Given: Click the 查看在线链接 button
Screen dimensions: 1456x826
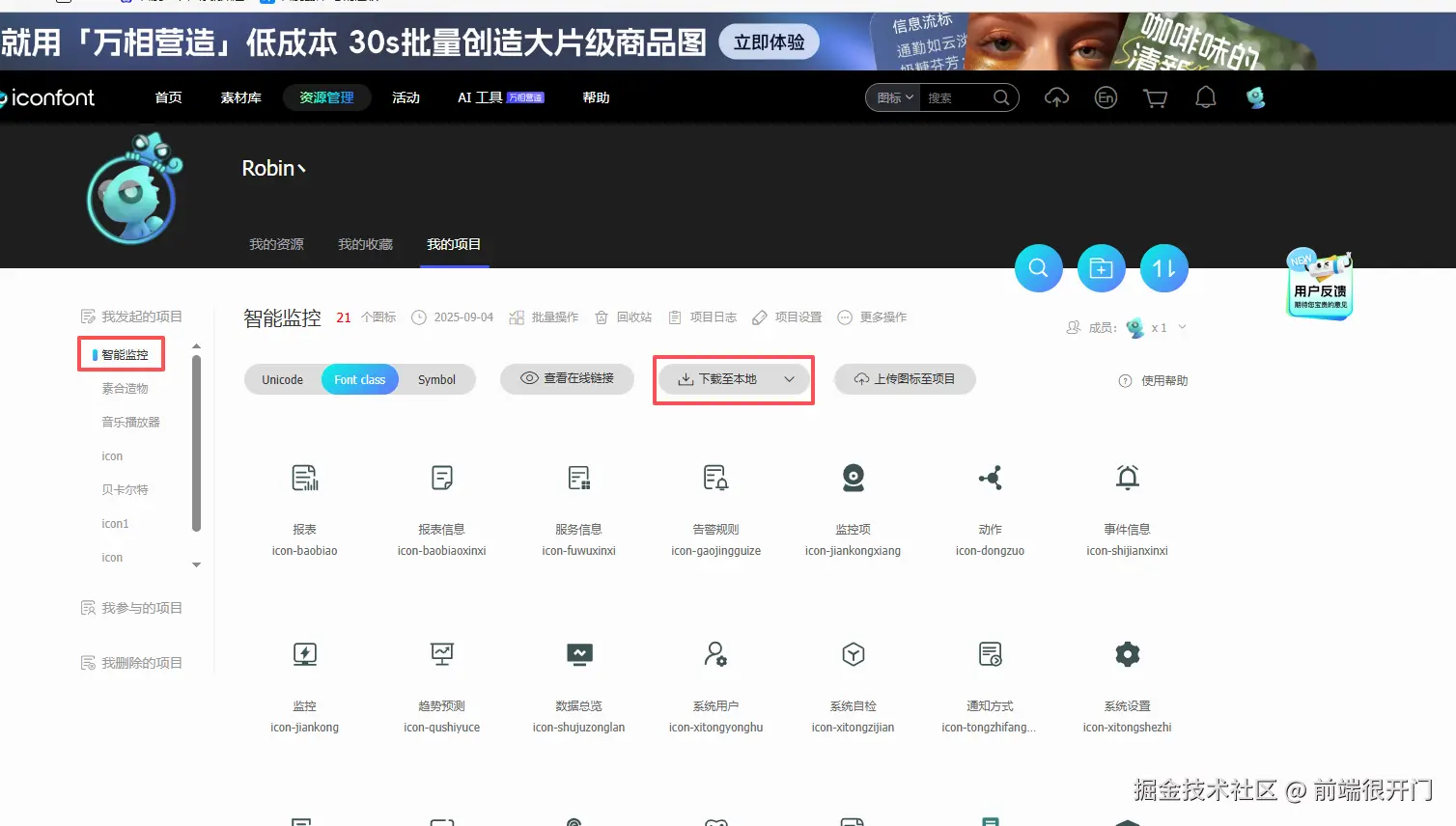Looking at the screenshot, I should 568,378.
